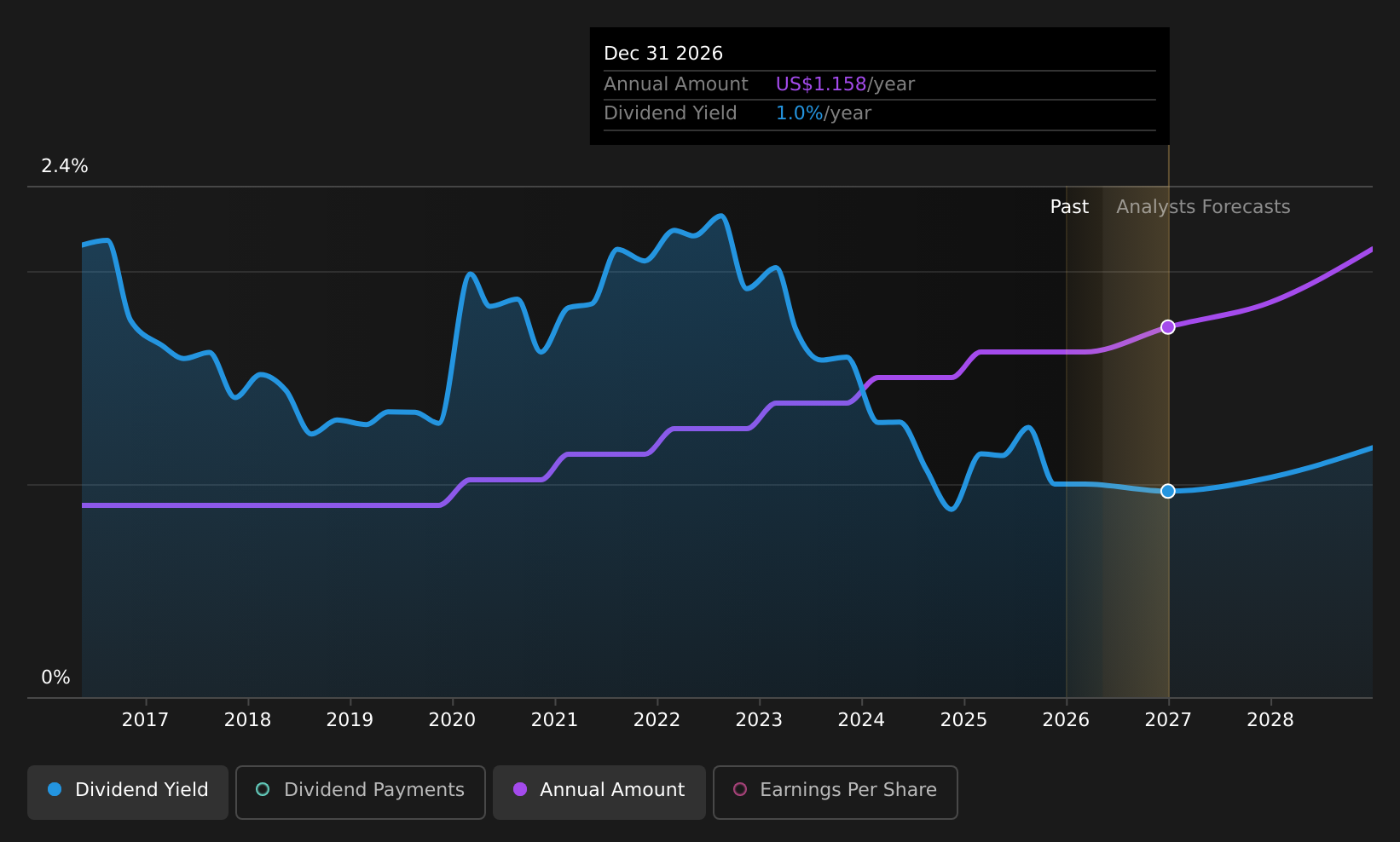
Task: Enable the Dividend Payments legend series
Action: pyautogui.click(x=361, y=792)
